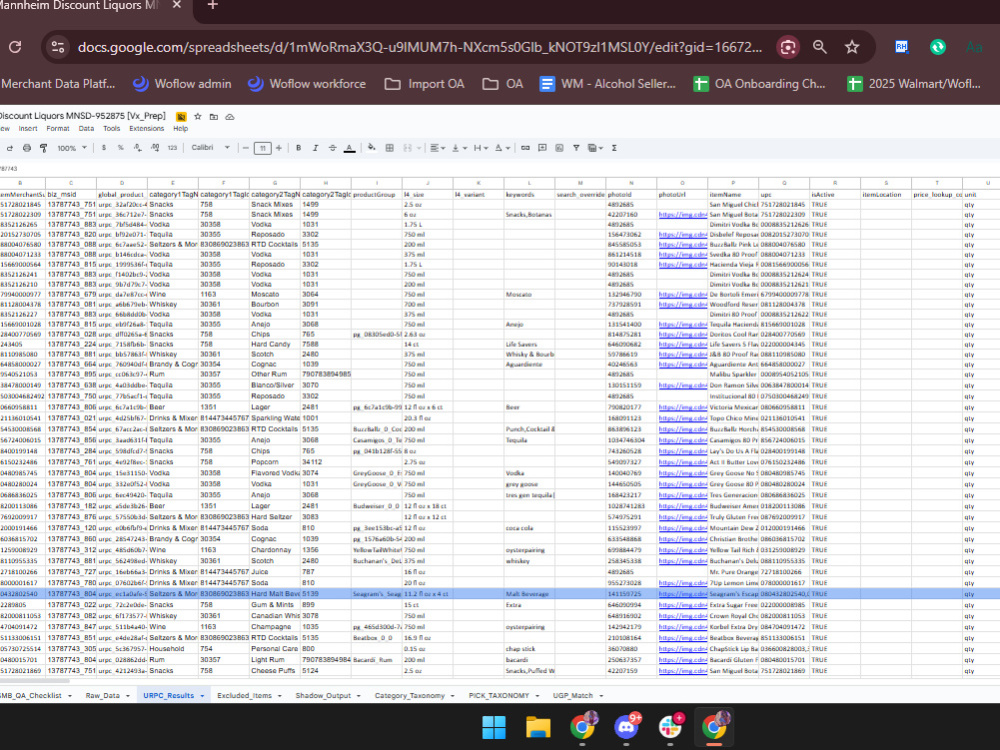Open the Woflow workforce bookmark
The image size is (1000, 750).
point(306,84)
